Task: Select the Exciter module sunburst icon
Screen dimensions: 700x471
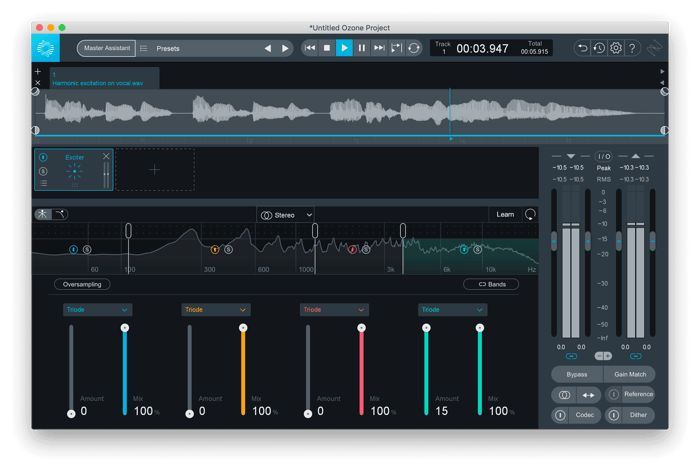Action: (x=75, y=171)
